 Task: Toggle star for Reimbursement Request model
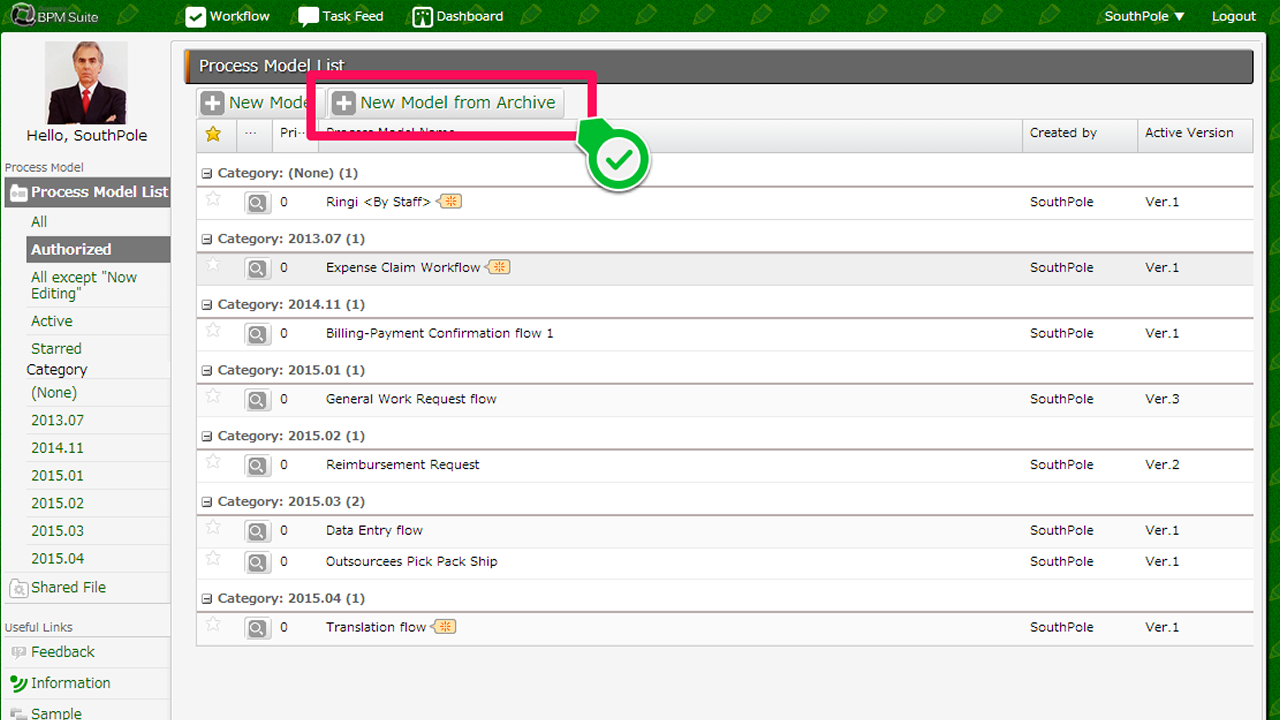(x=213, y=462)
